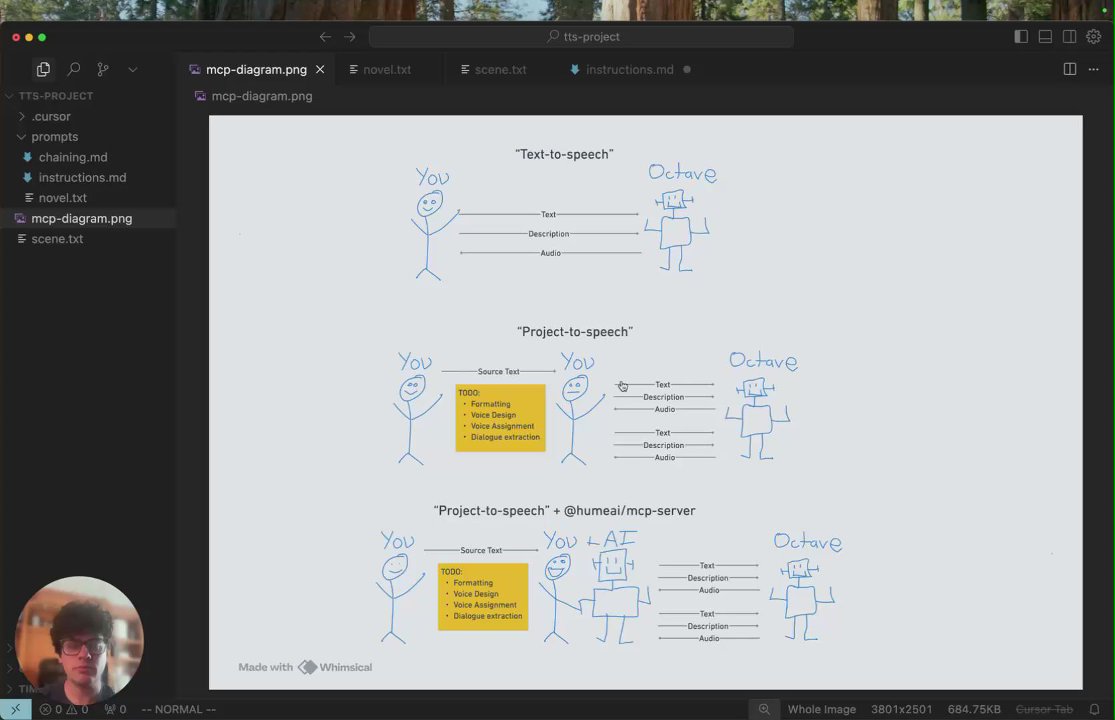Screen dimensions: 1115x720
Task: Click the webcam video overlay
Action: tap(79, 640)
